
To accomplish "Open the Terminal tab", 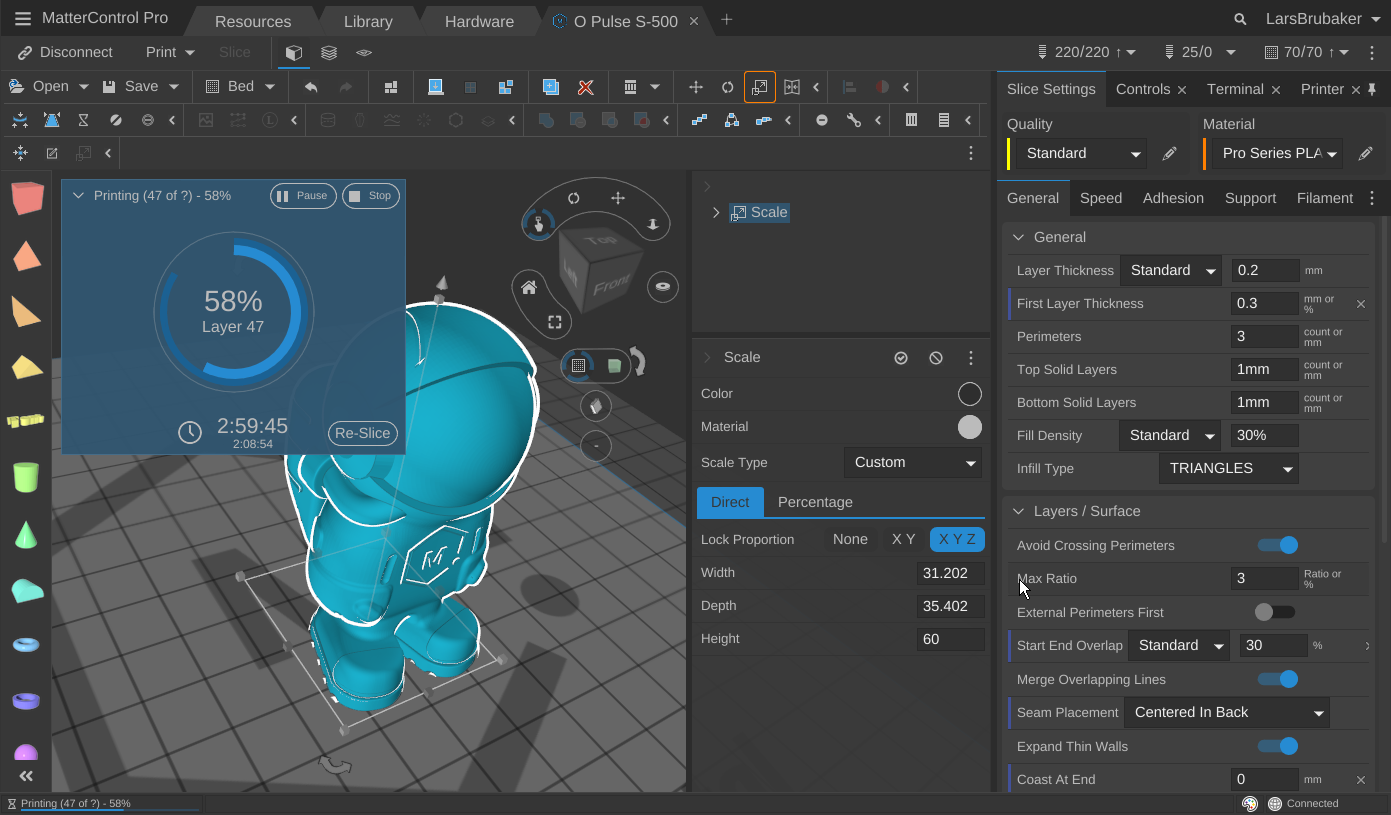I will (x=1235, y=89).
